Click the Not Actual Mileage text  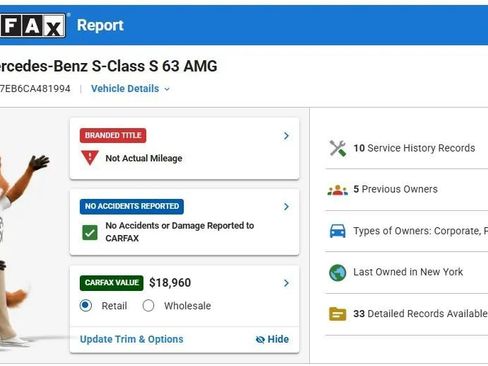[x=144, y=158]
